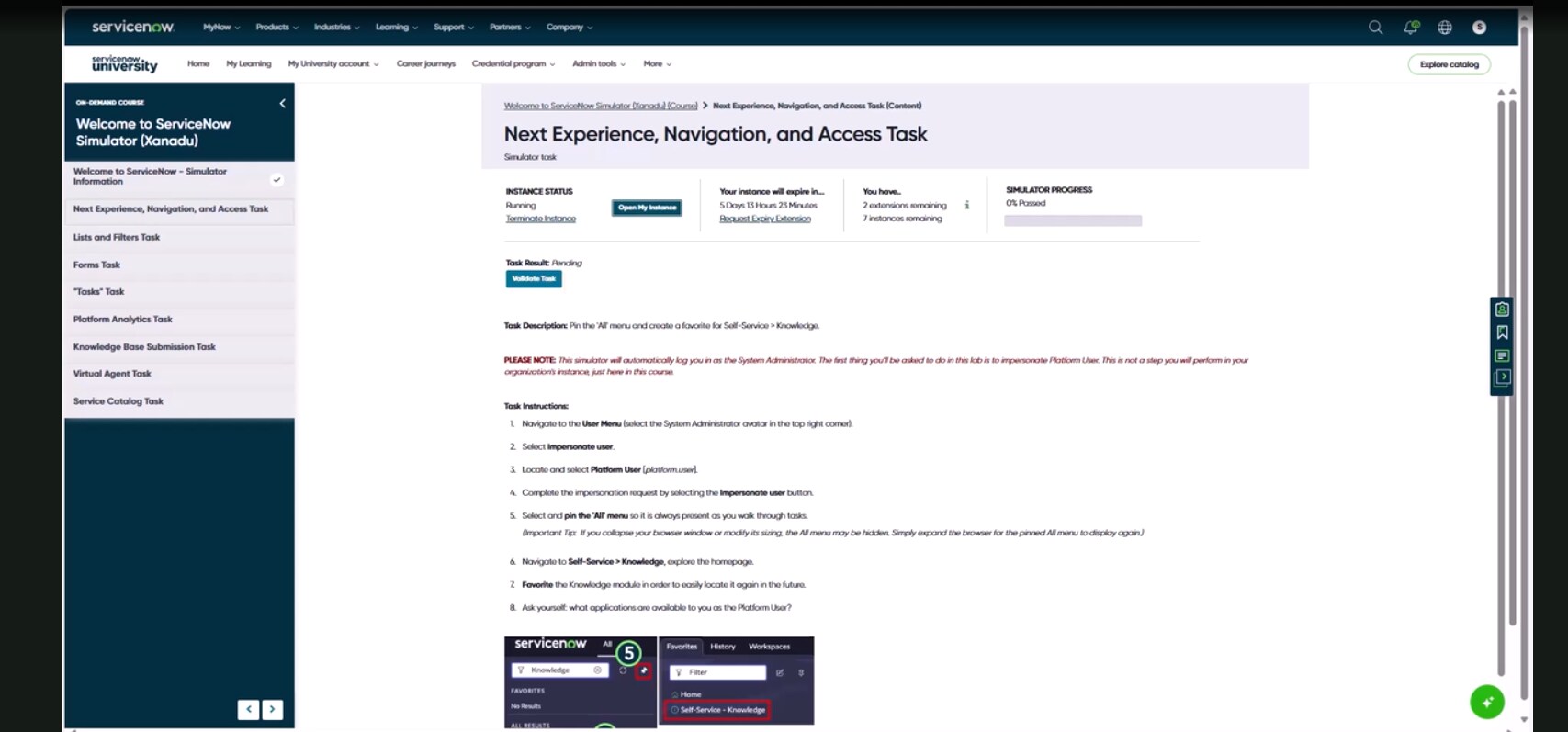Open the More dropdown
The image size is (1568, 732).
(x=658, y=64)
